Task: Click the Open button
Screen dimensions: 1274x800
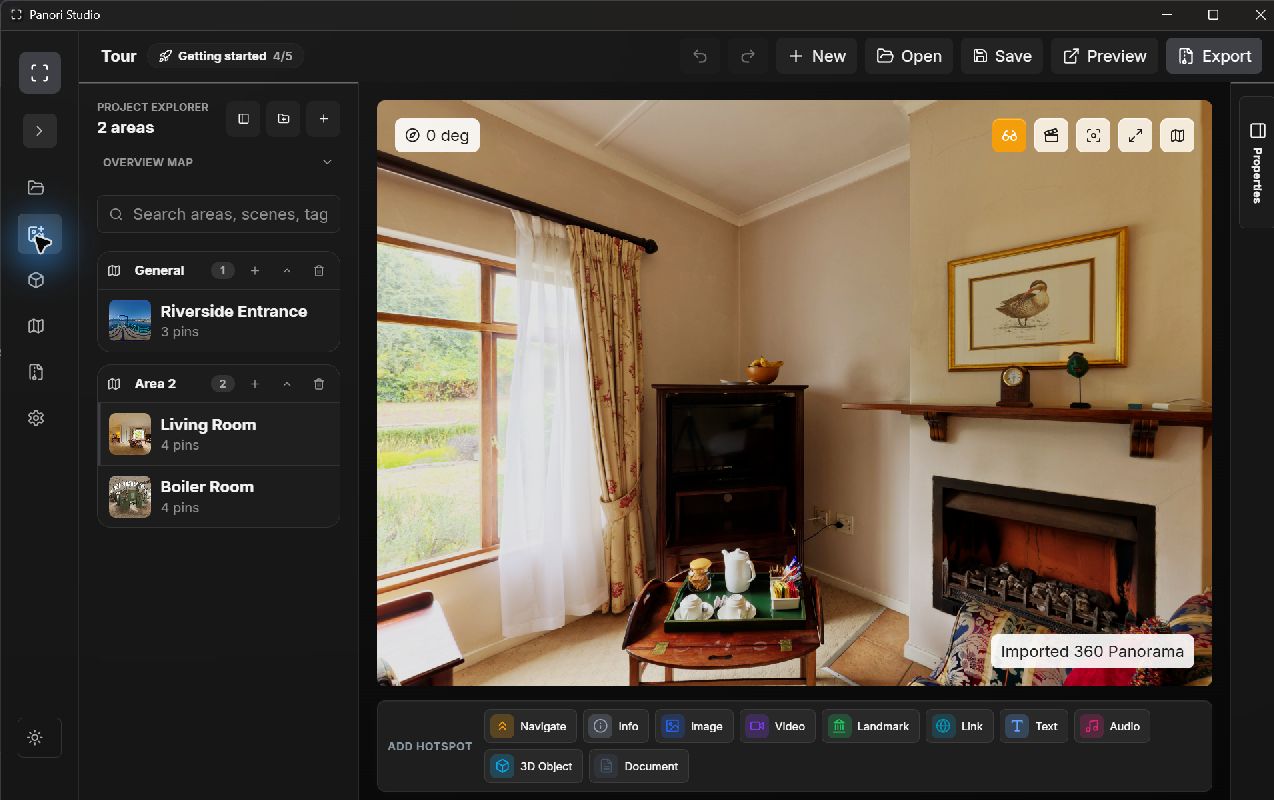Action: tap(909, 56)
